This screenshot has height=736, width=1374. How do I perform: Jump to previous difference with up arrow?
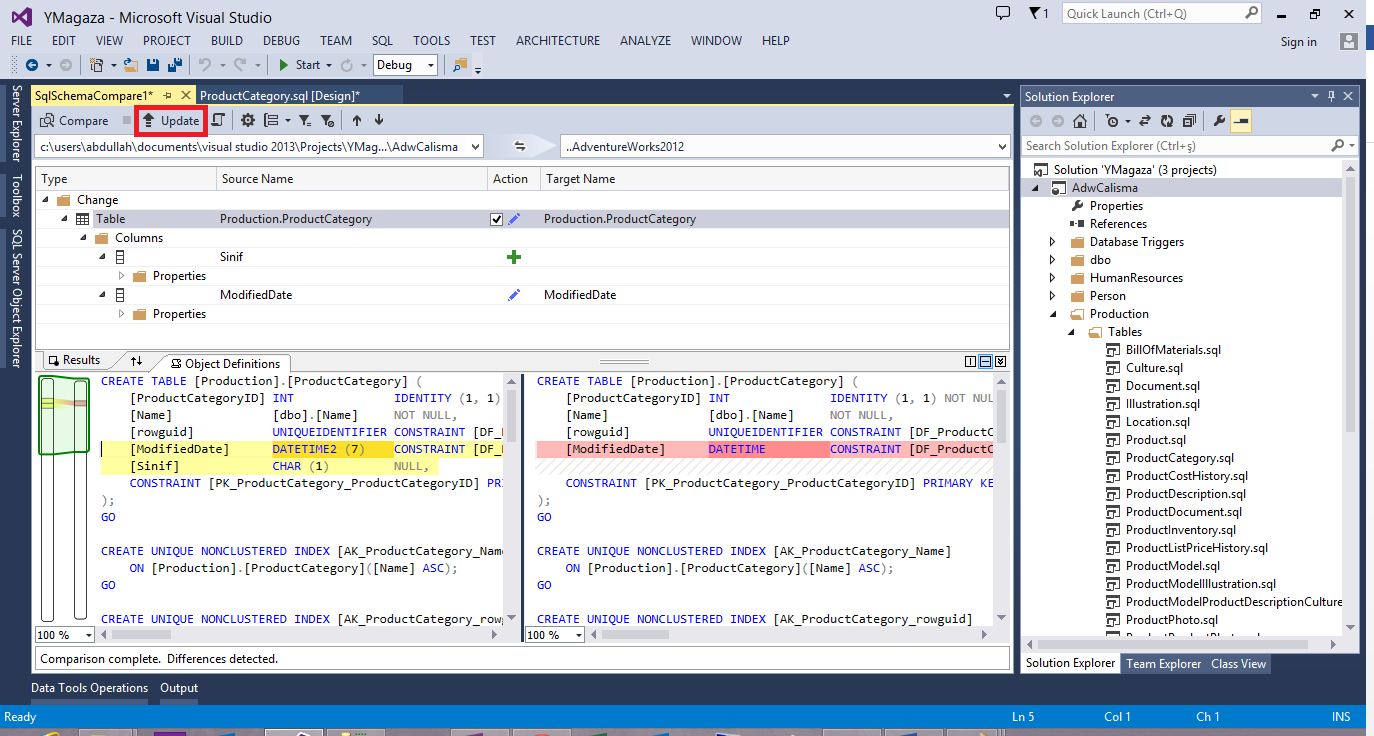357,120
